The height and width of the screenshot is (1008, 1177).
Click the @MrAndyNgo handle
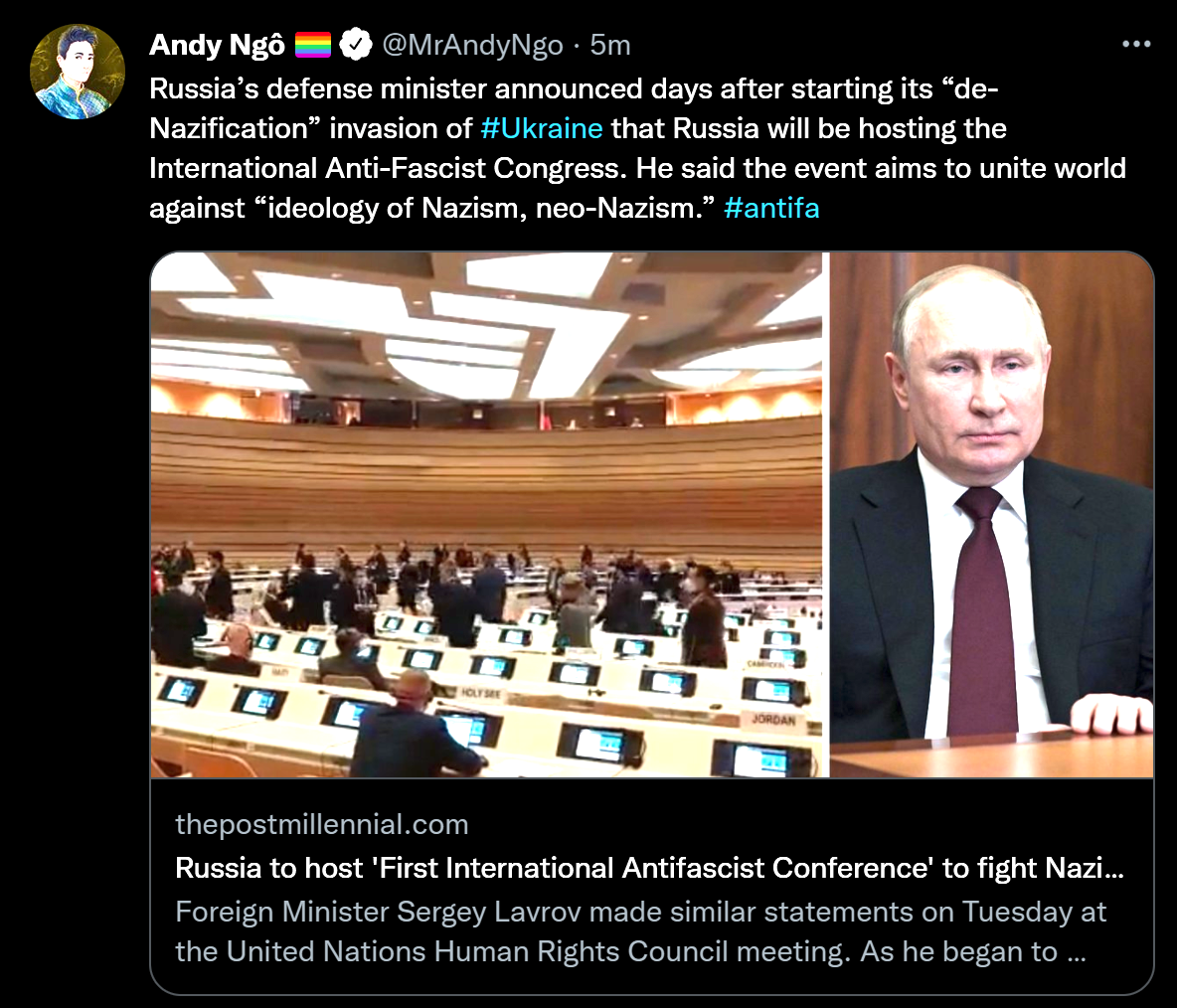pos(472,45)
